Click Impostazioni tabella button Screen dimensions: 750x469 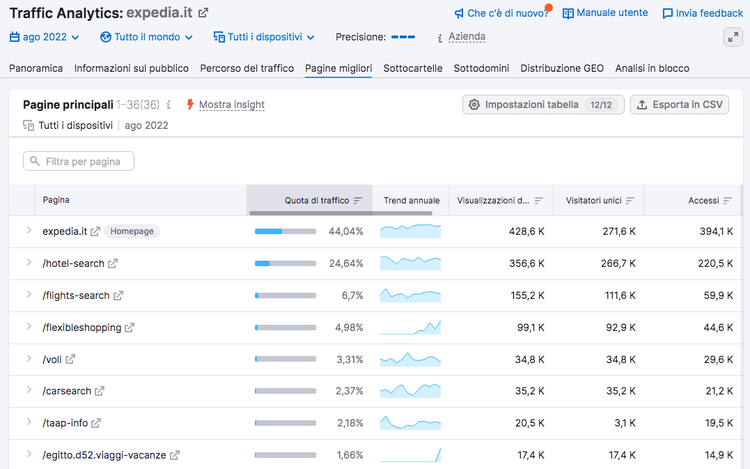point(543,105)
